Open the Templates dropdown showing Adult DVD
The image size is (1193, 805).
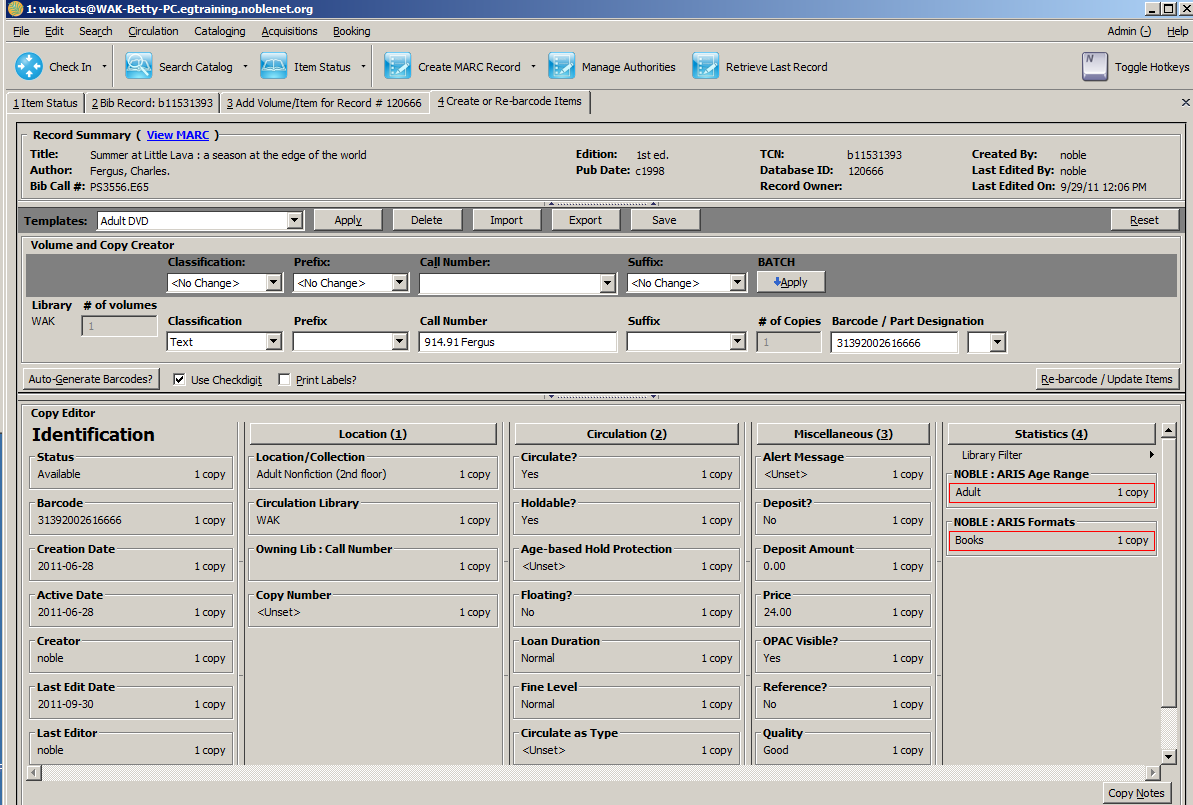[x=295, y=221]
